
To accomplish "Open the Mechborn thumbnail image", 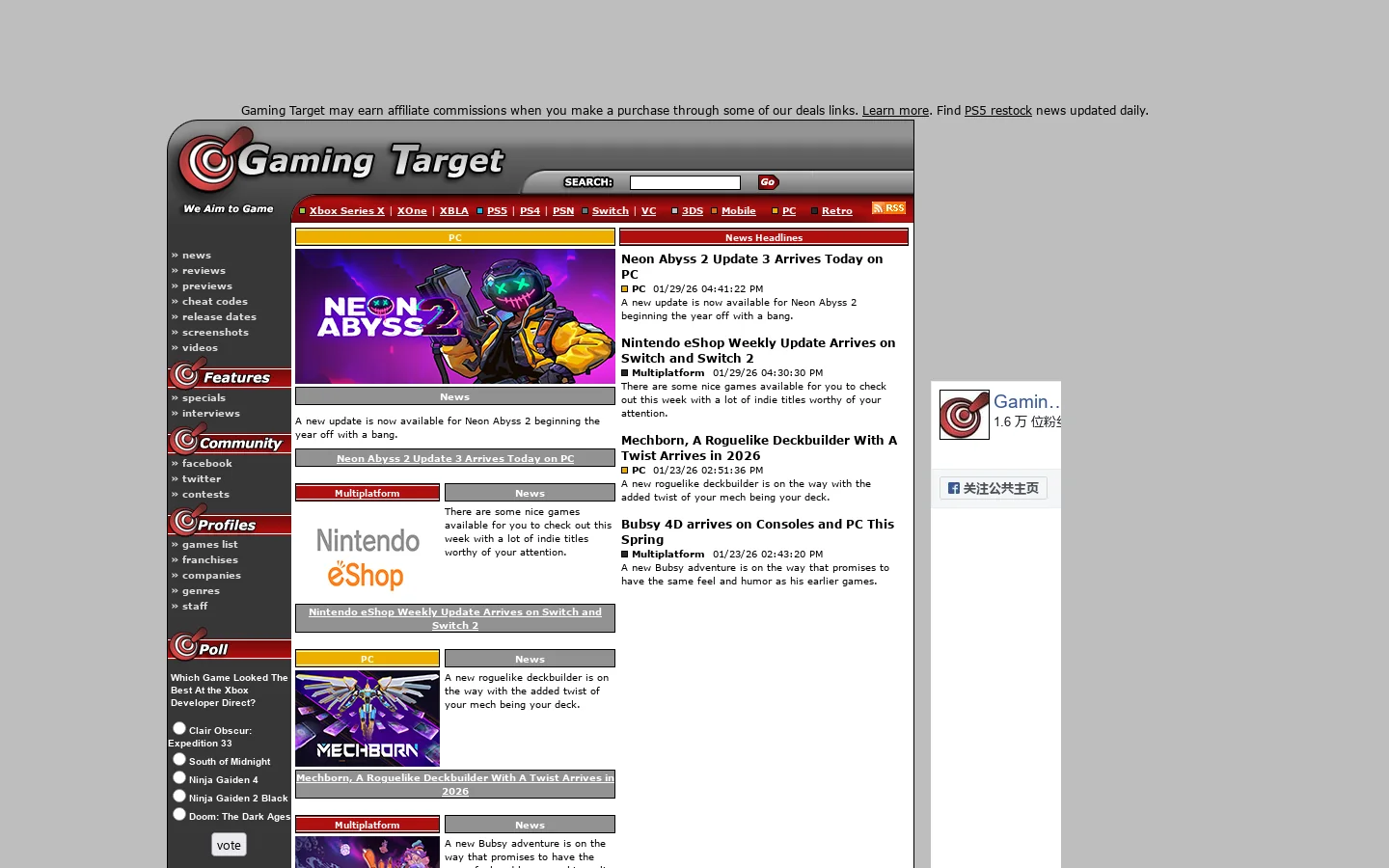I will pyautogui.click(x=368, y=719).
